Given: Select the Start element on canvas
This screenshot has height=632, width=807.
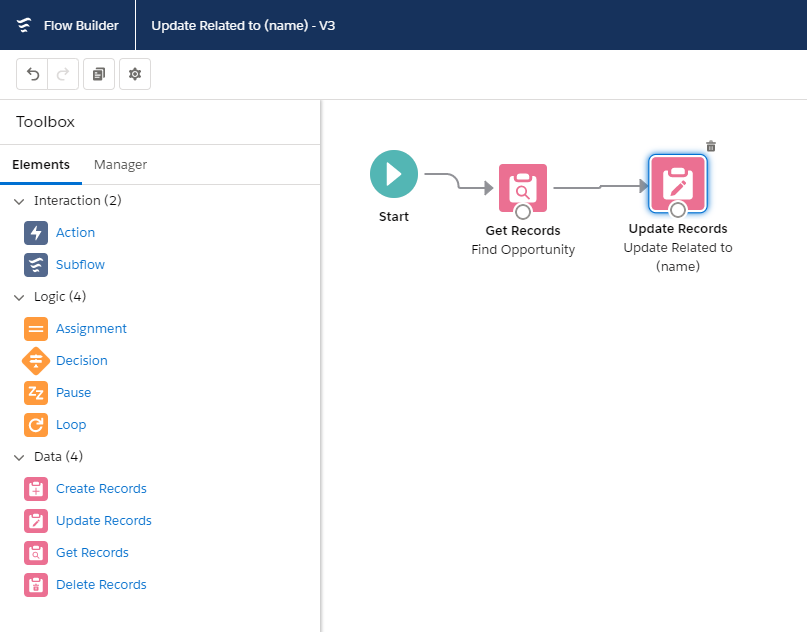Looking at the screenshot, I should 394,174.
